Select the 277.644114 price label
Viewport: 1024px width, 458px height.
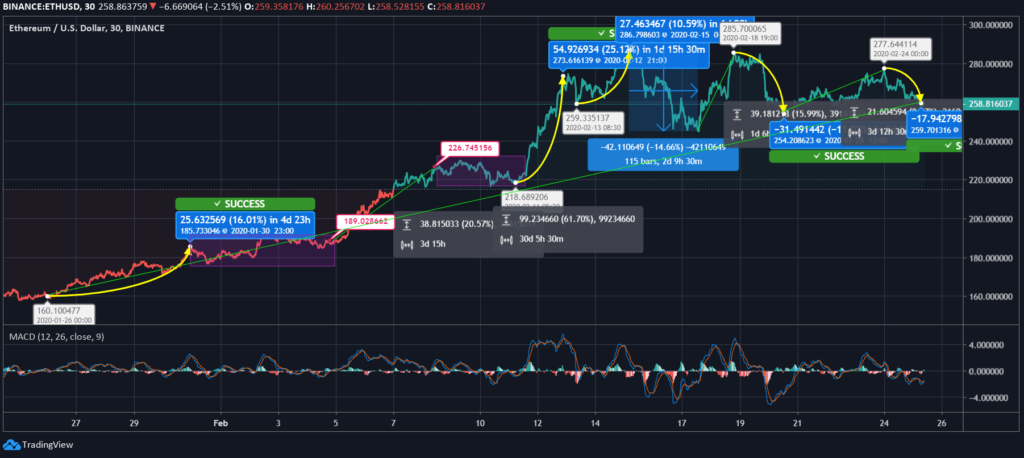[902, 49]
